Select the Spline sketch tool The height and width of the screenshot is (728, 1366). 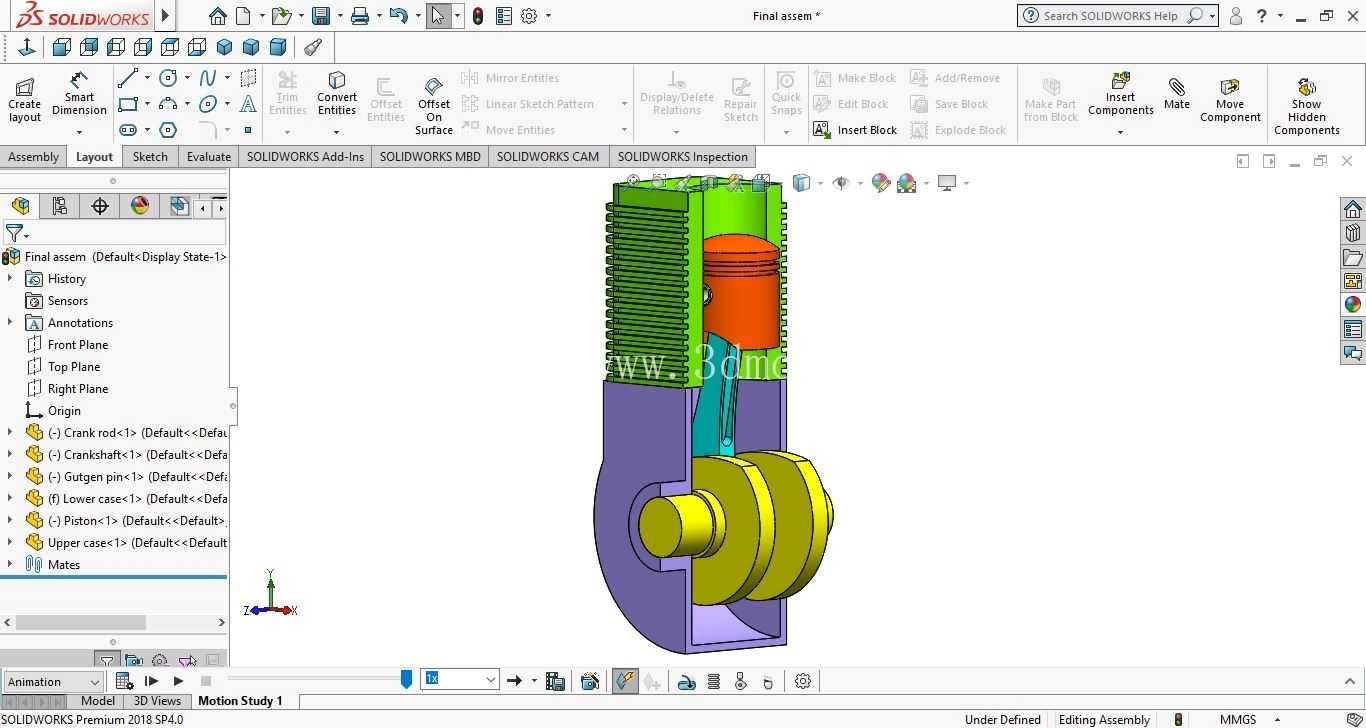[x=208, y=78]
